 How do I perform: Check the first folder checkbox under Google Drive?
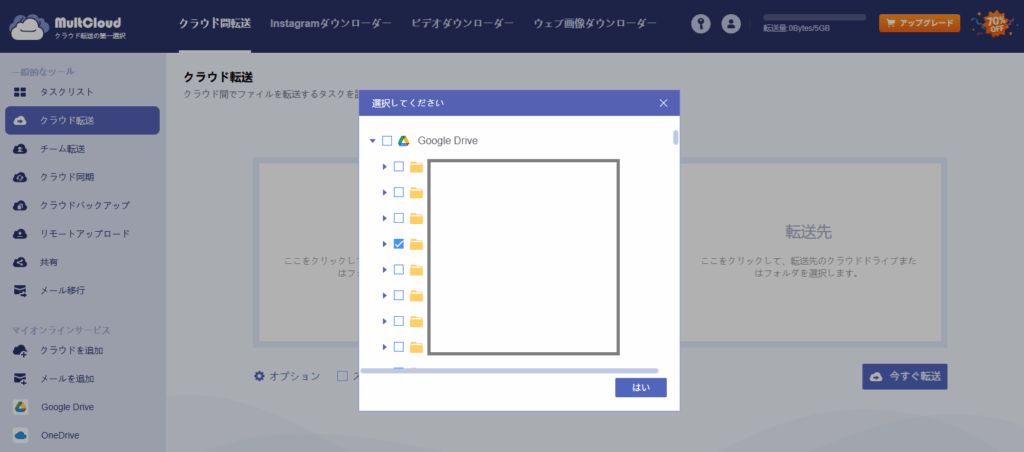399,166
